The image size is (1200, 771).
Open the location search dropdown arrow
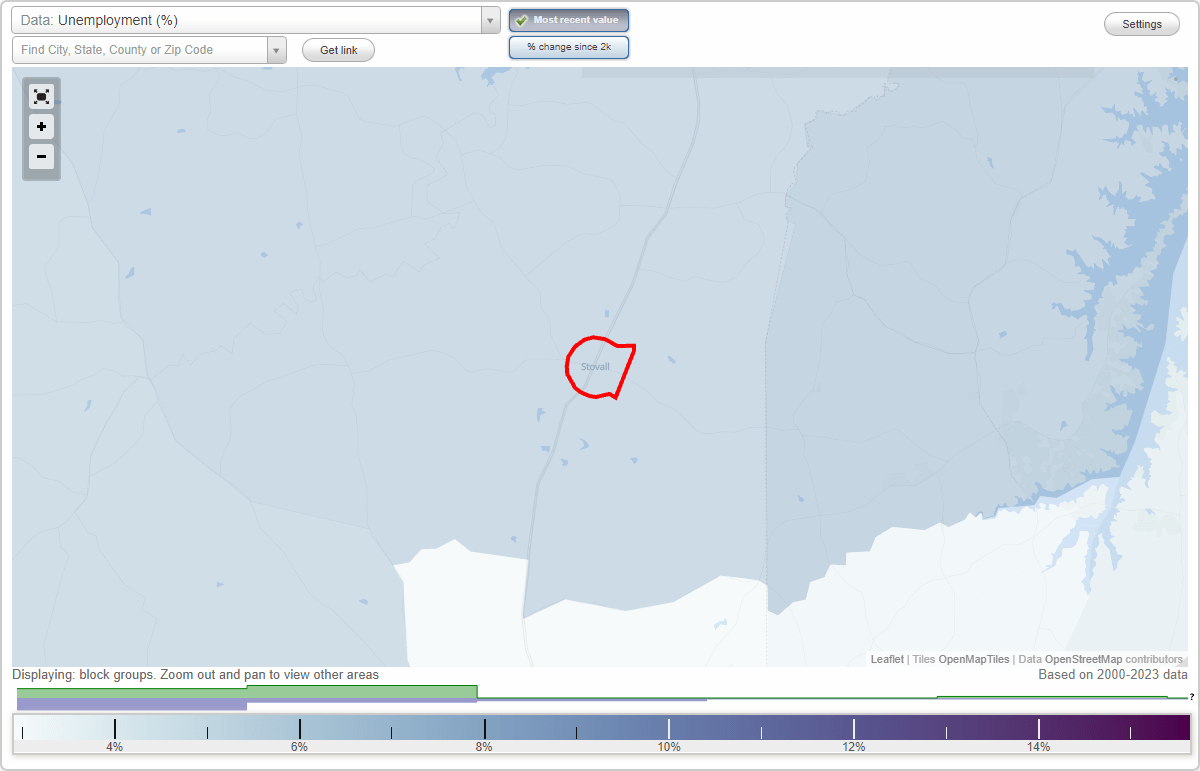277,50
